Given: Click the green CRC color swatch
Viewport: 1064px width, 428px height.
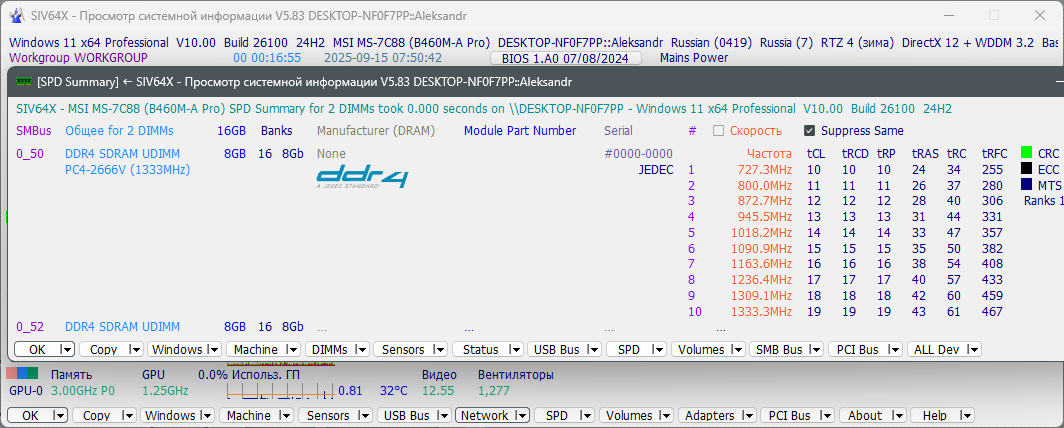Looking at the screenshot, I should point(1026,153).
